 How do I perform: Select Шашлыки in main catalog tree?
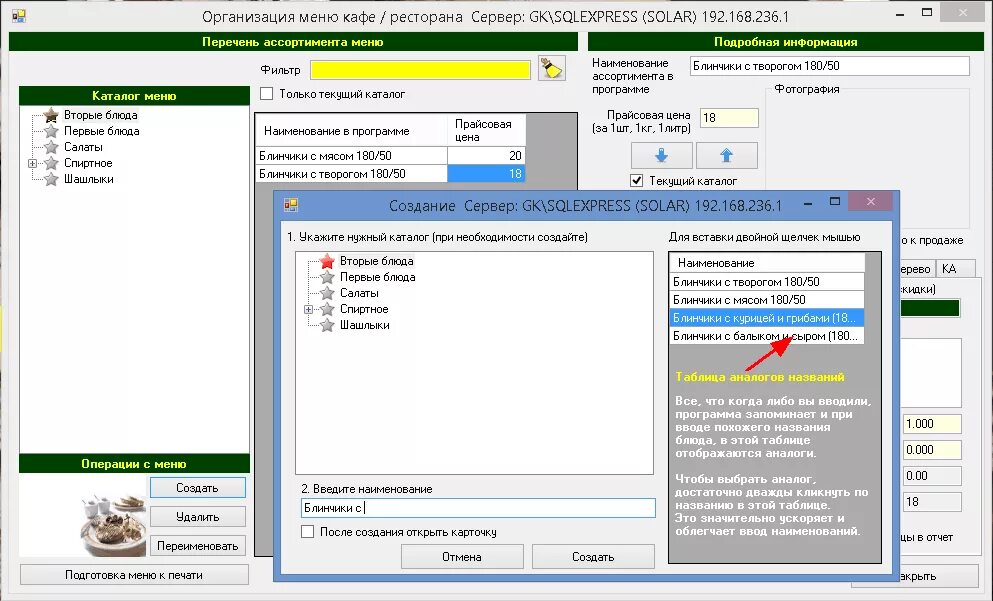(89, 179)
